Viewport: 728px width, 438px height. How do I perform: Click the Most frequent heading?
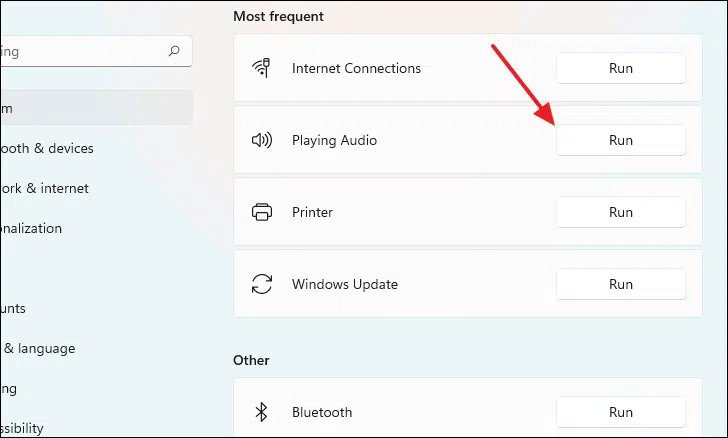pos(278,16)
